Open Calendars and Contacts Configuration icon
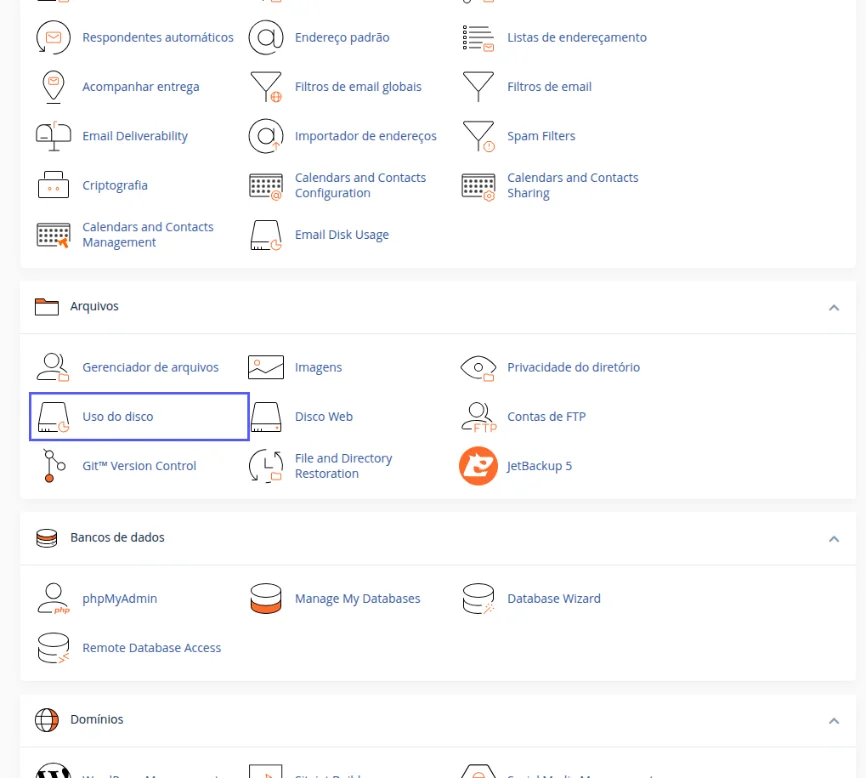 (x=266, y=186)
